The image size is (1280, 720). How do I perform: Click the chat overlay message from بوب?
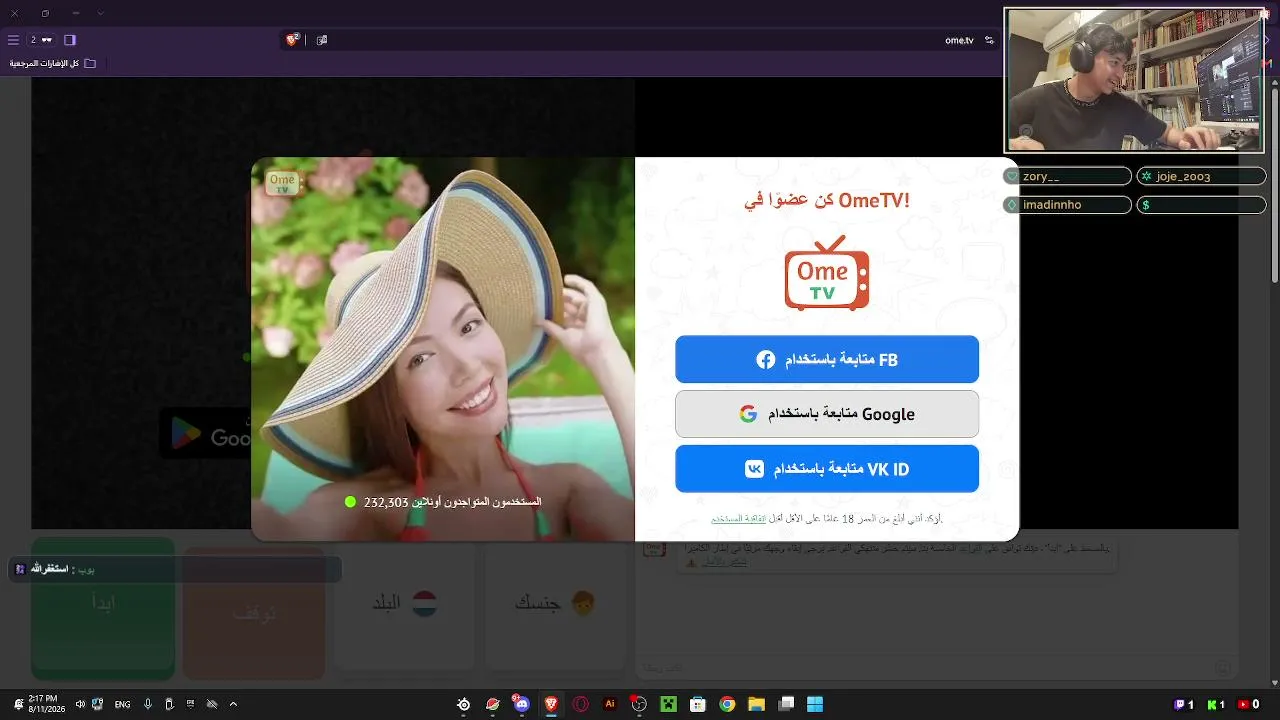pos(175,569)
